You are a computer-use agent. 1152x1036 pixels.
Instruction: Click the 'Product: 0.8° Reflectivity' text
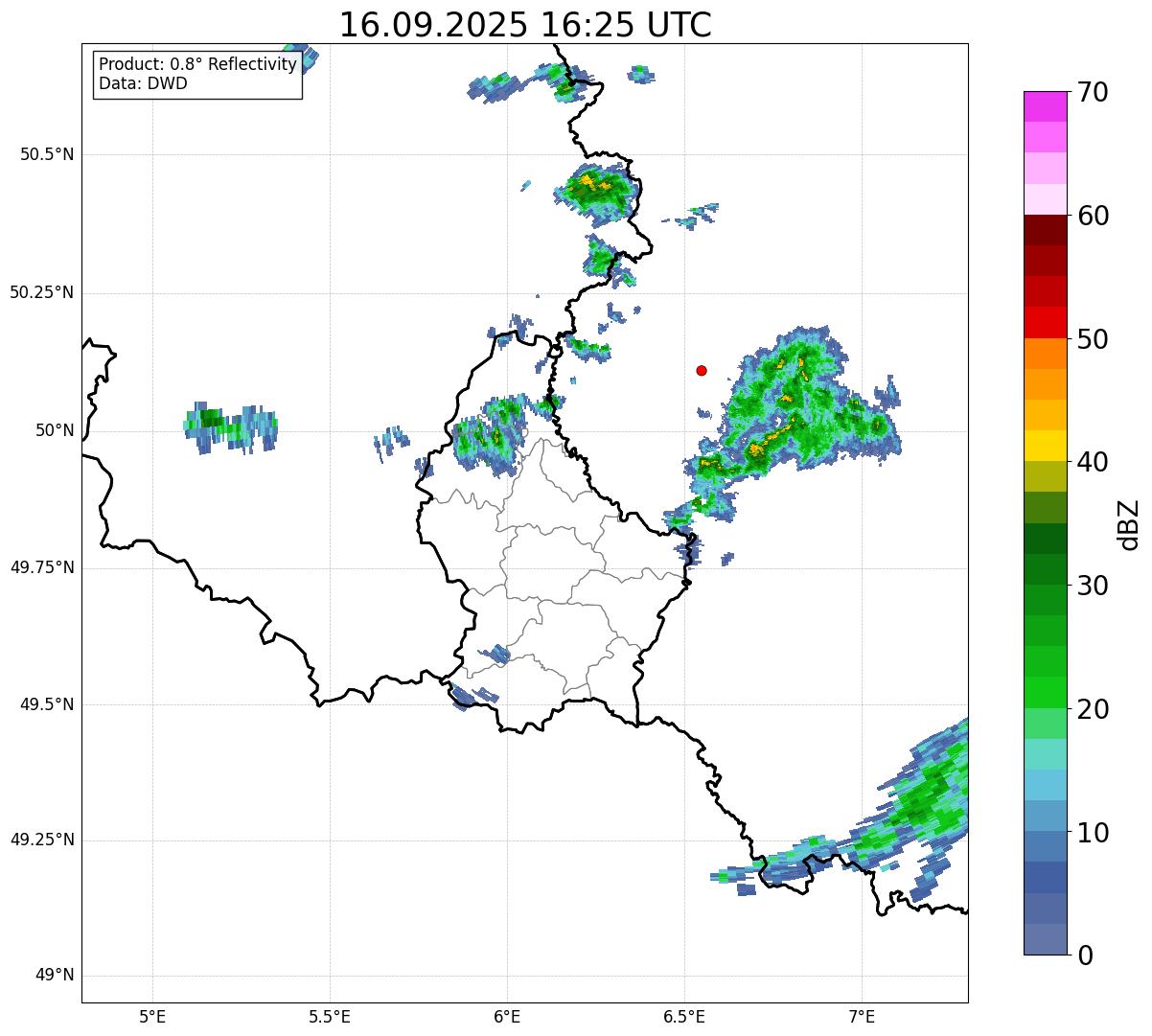point(197,64)
